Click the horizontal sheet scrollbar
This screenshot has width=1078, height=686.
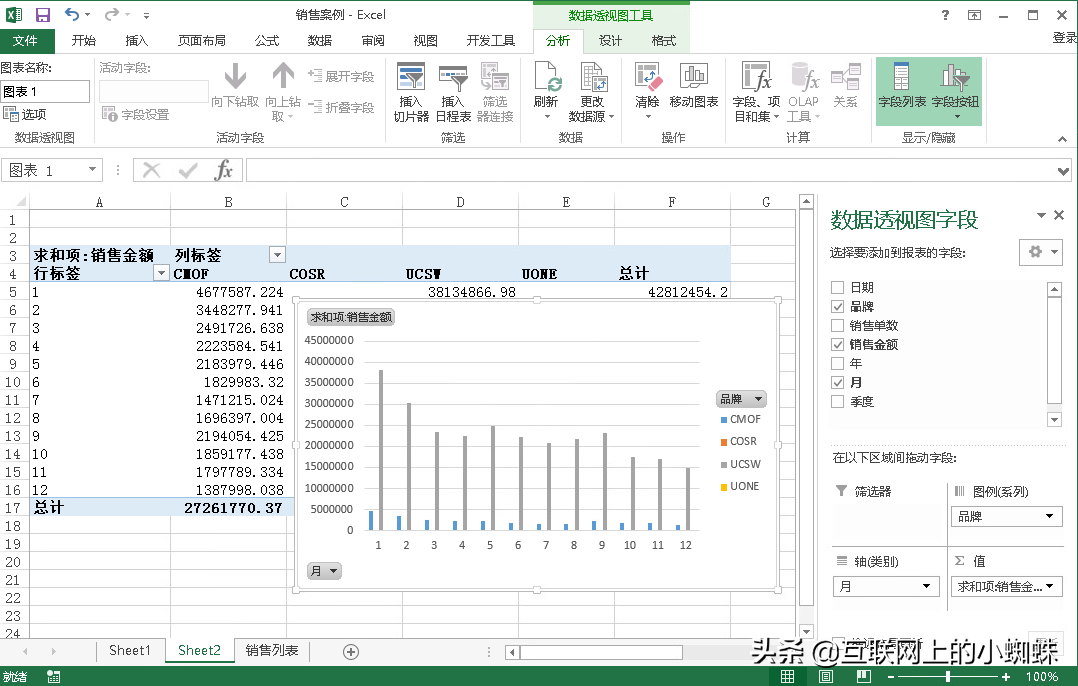[601, 652]
